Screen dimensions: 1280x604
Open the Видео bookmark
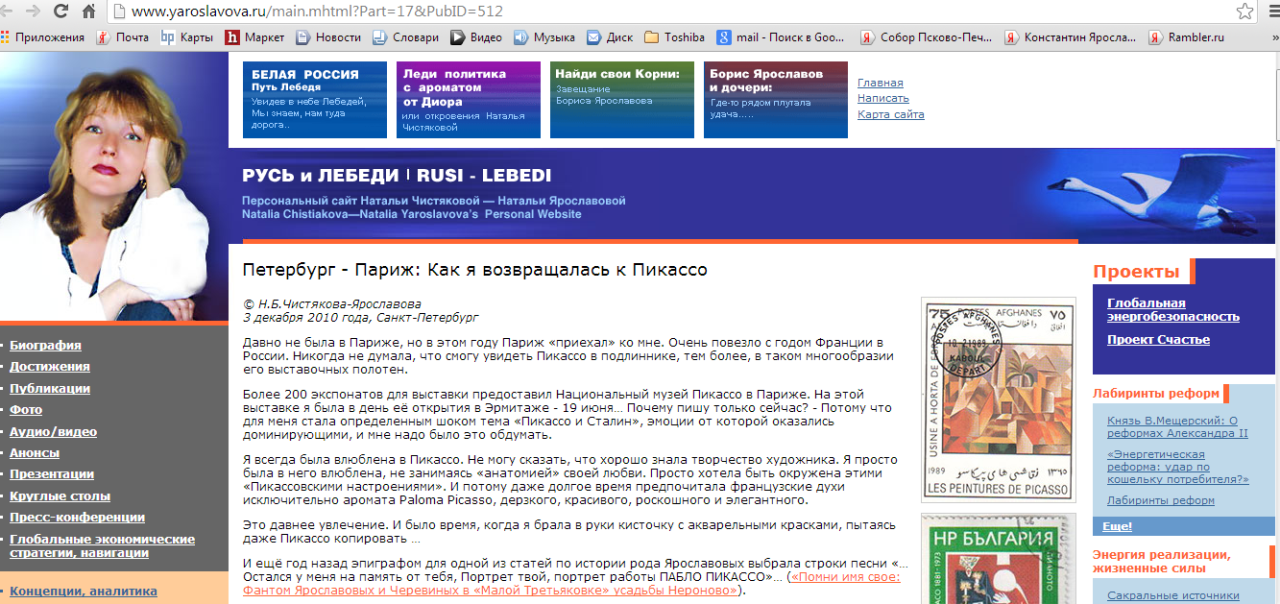476,37
